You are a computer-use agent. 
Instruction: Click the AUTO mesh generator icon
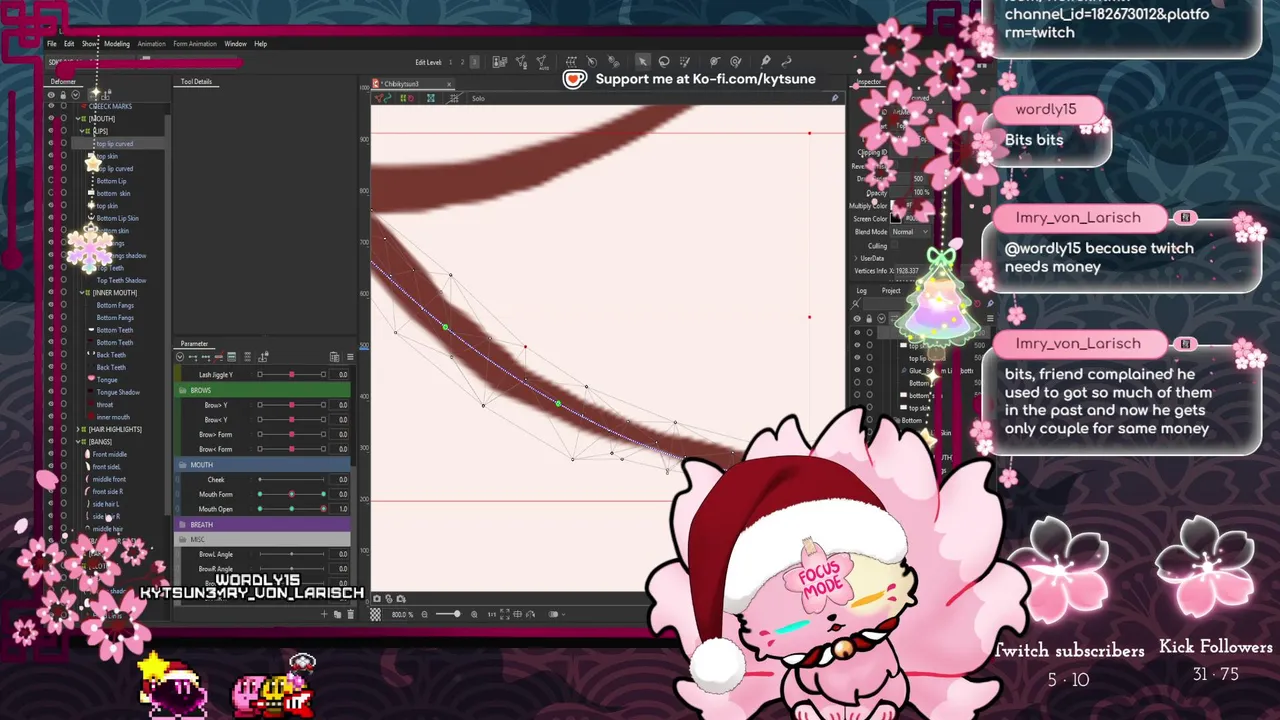(542, 63)
